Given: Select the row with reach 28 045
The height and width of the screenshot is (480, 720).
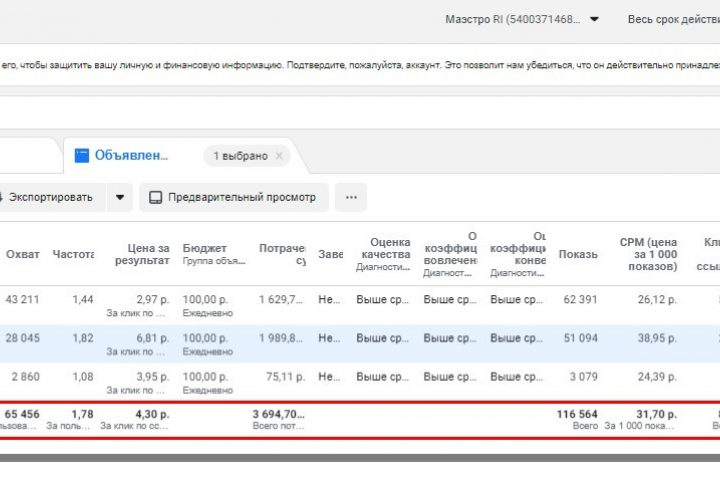Looking at the screenshot, I should point(360,344).
